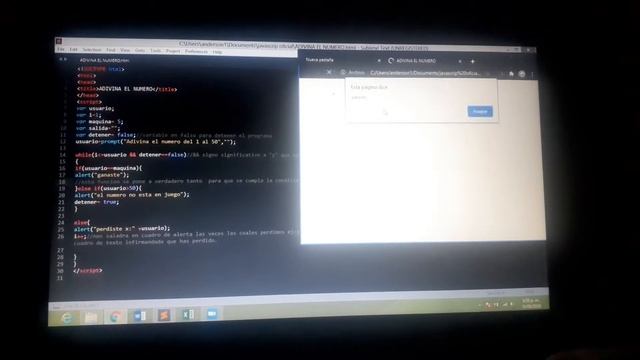
Task: Click line number 24 in the gutter
Action: 61,223
